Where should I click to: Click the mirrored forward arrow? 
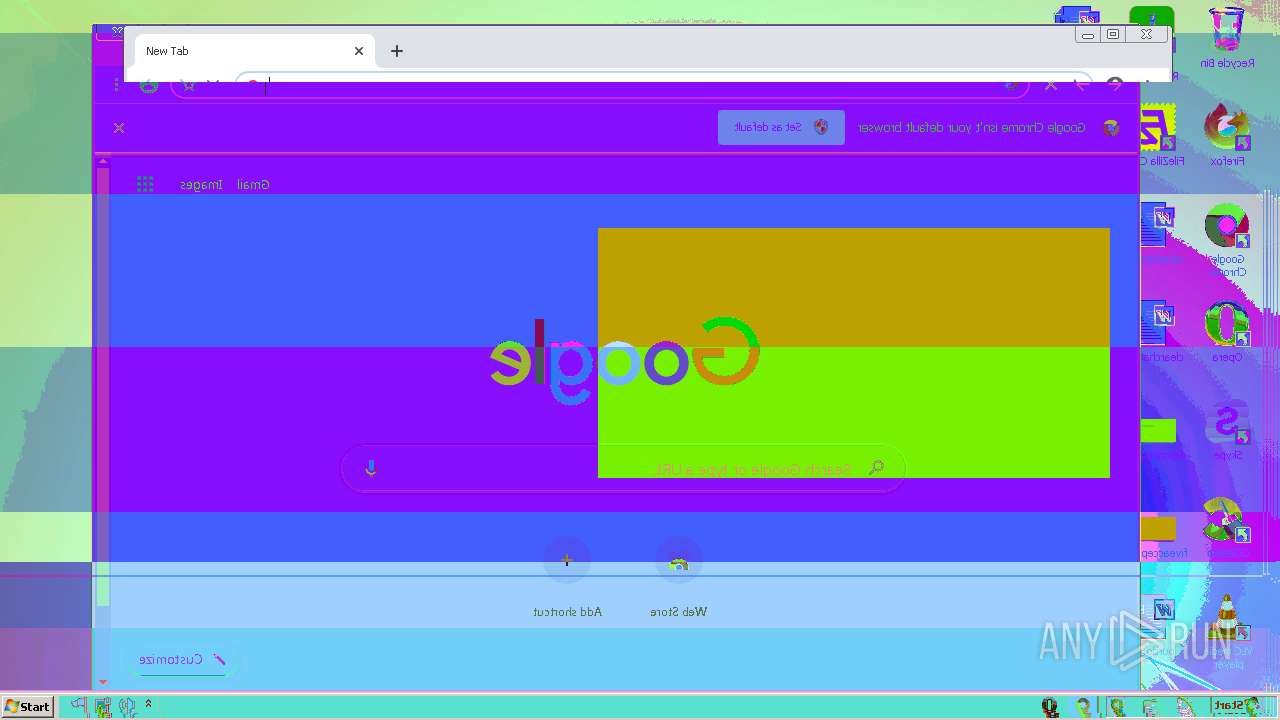pos(1082,85)
